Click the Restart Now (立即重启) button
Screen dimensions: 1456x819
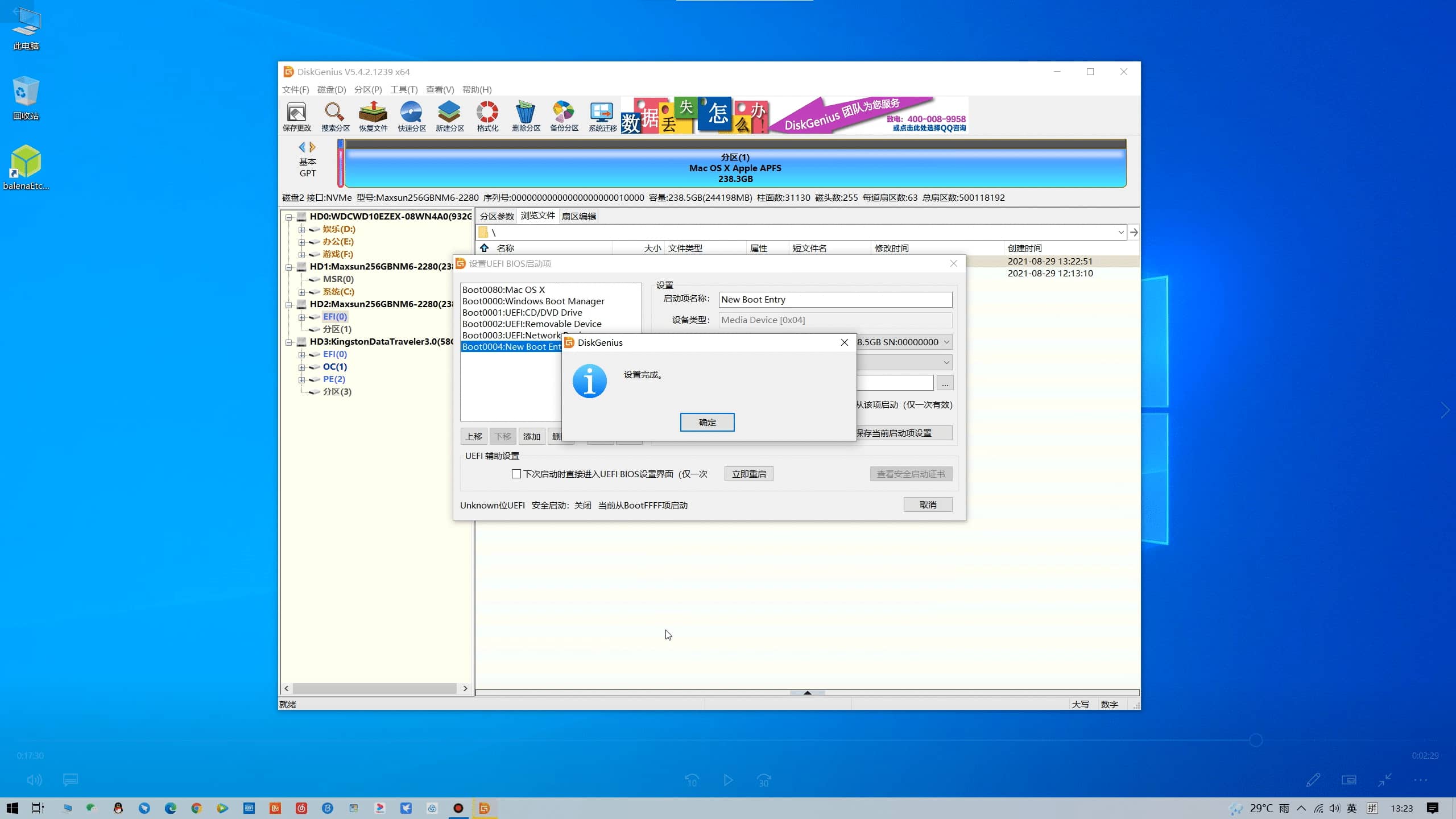(x=748, y=474)
